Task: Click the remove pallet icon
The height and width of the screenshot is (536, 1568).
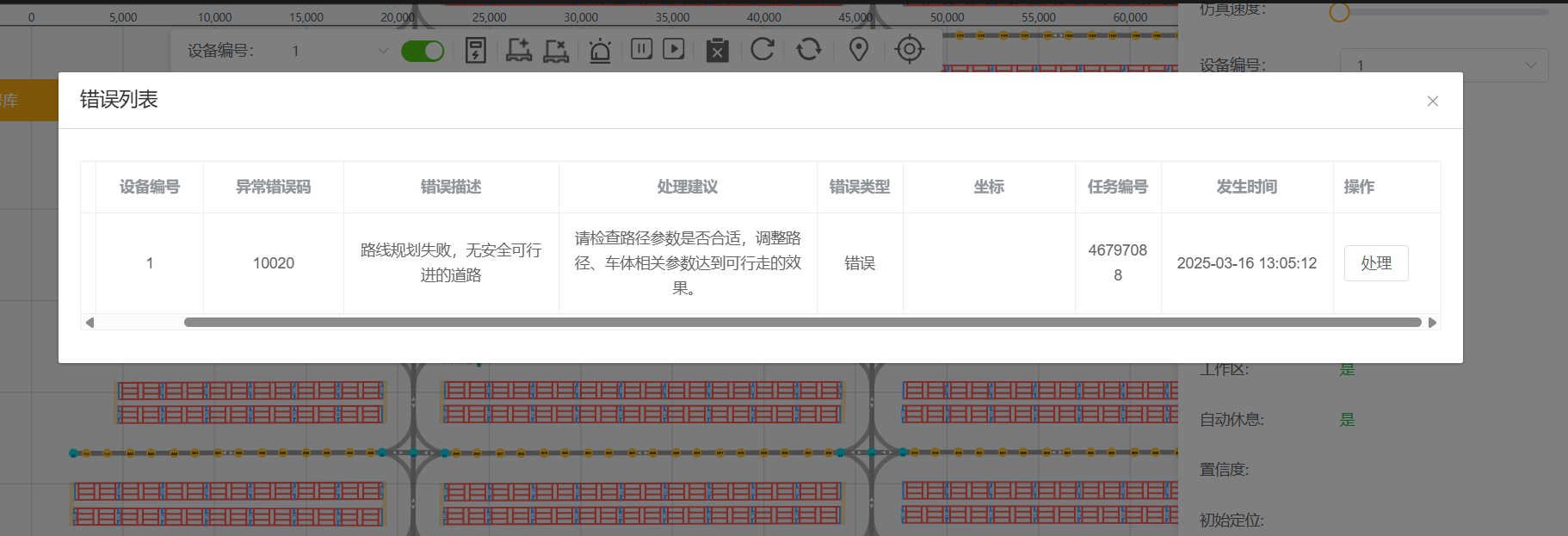Action: pos(556,51)
